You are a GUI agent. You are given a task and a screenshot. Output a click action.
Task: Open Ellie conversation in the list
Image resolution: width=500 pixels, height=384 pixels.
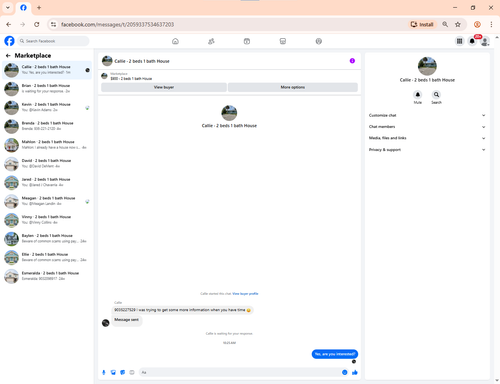coord(47,257)
